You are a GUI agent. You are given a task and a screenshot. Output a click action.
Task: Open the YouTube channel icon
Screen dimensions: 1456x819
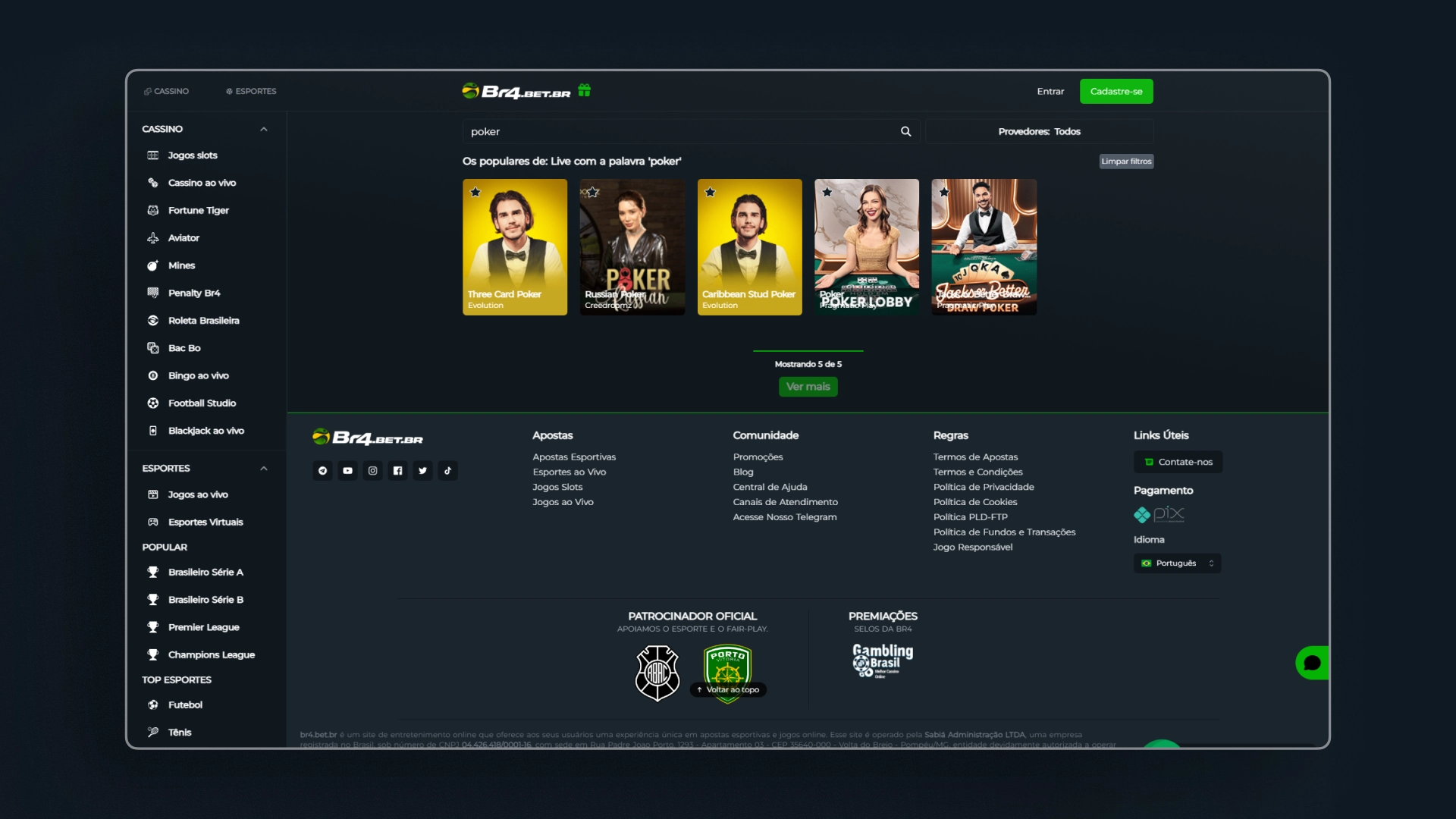[347, 470]
